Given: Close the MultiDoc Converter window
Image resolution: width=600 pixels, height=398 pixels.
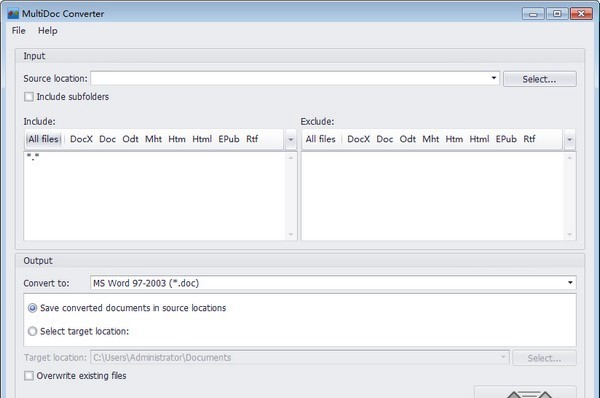Looking at the screenshot, I should pyautogui.click(x=581, y=14).
